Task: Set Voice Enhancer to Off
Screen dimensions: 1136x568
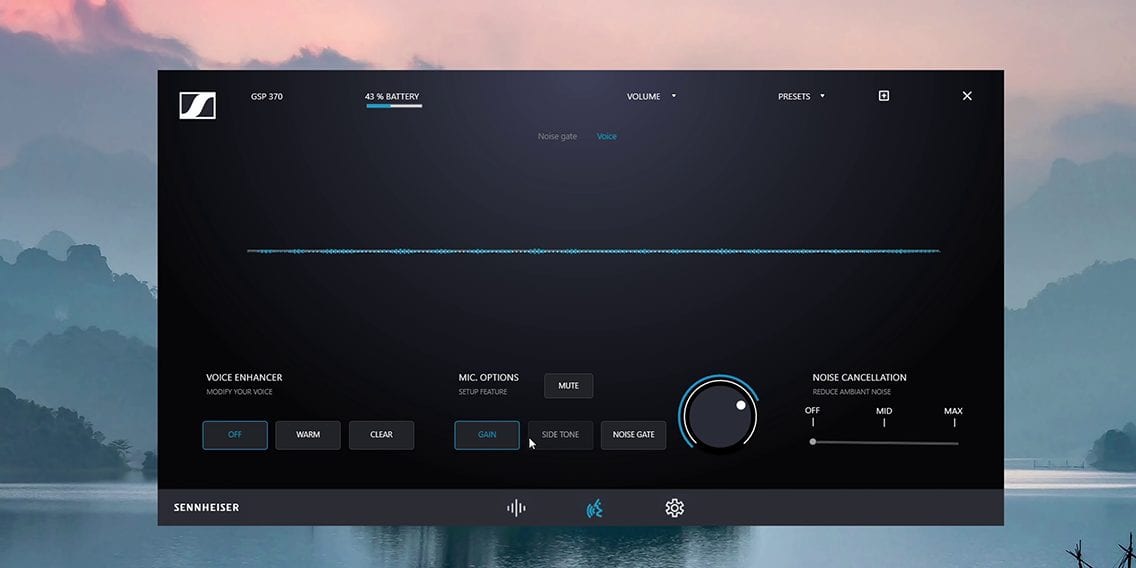Action: point(235,435)
